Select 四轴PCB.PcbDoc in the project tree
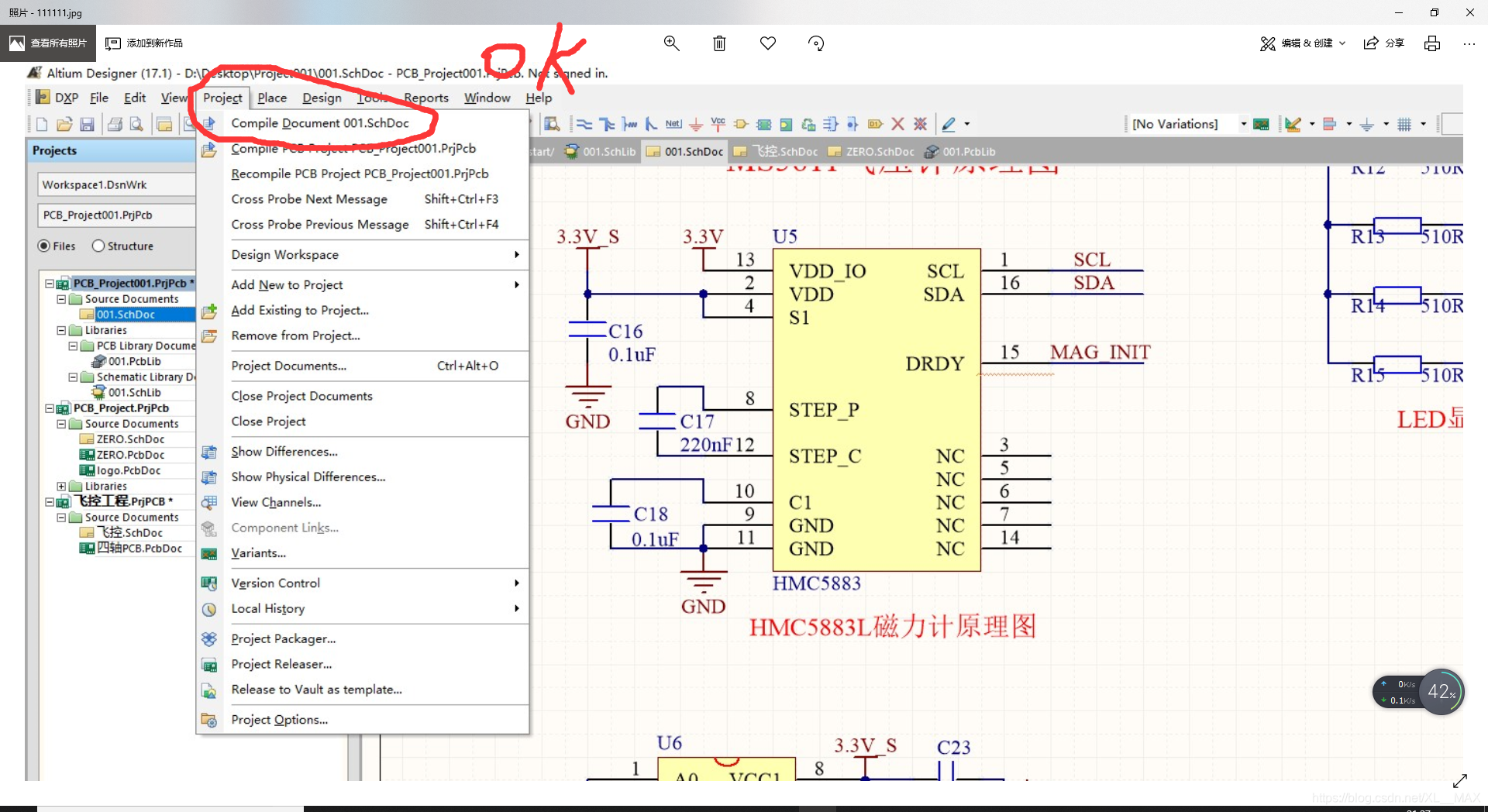 coord(131,549)
